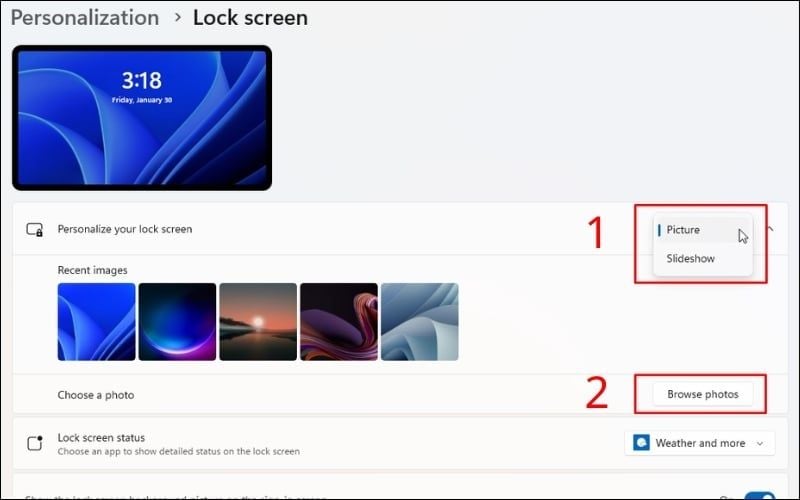Image resolution: width=800 pixels, height=500 pixels.
Task: Click the Lock screen status icon
Action: point(35,443)
